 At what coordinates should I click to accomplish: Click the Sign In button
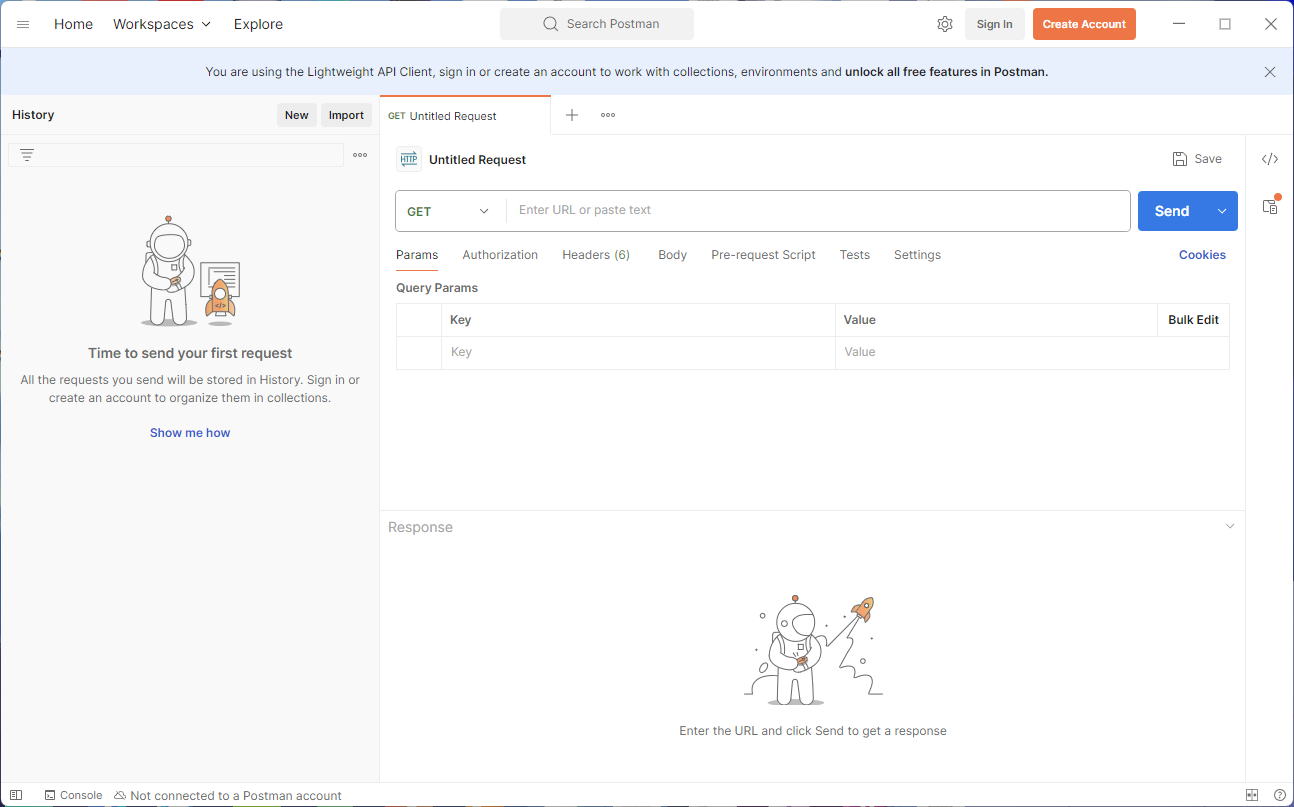point(994,24)
